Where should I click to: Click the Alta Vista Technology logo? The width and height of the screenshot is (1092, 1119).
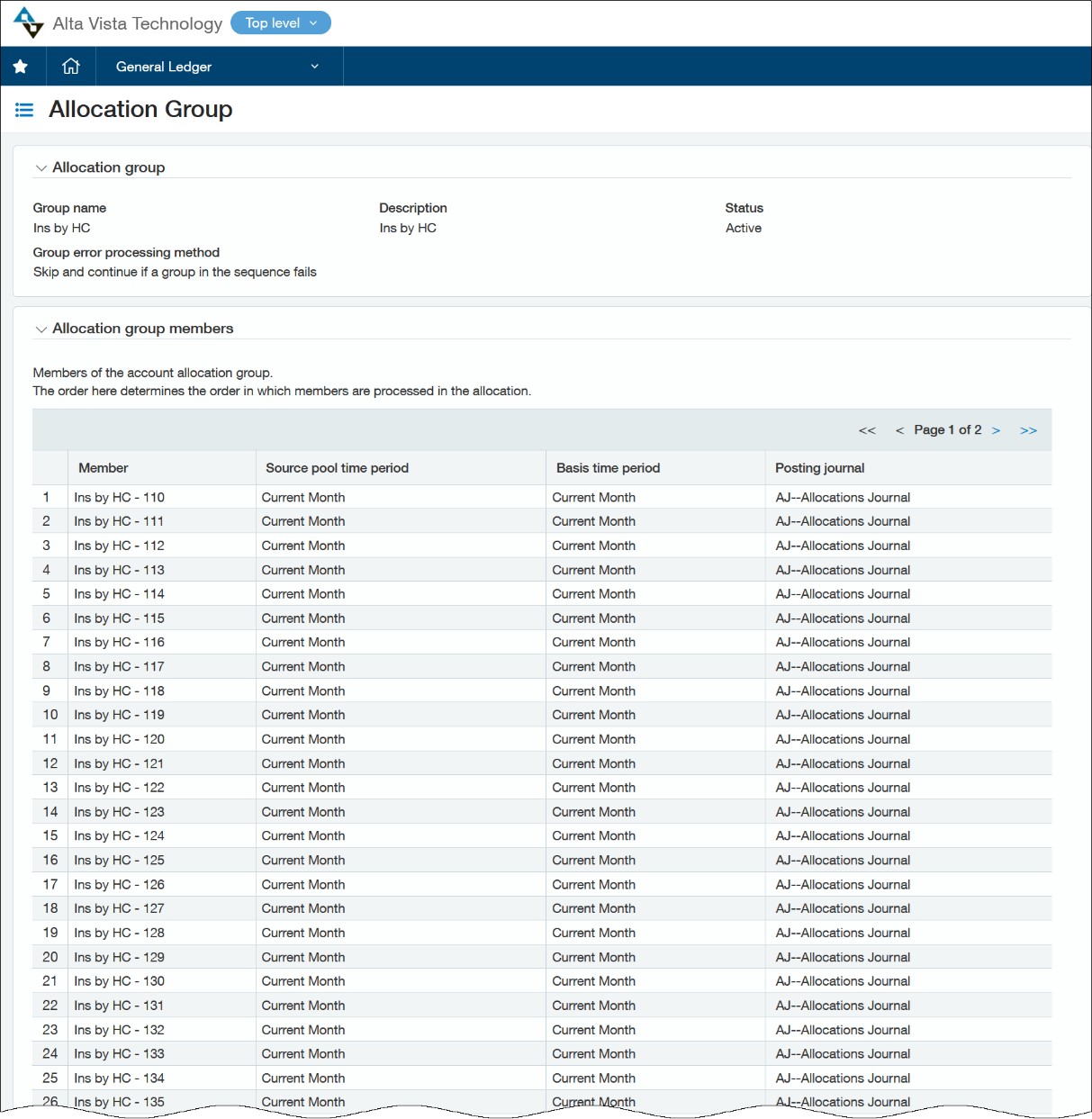[29, 23]
